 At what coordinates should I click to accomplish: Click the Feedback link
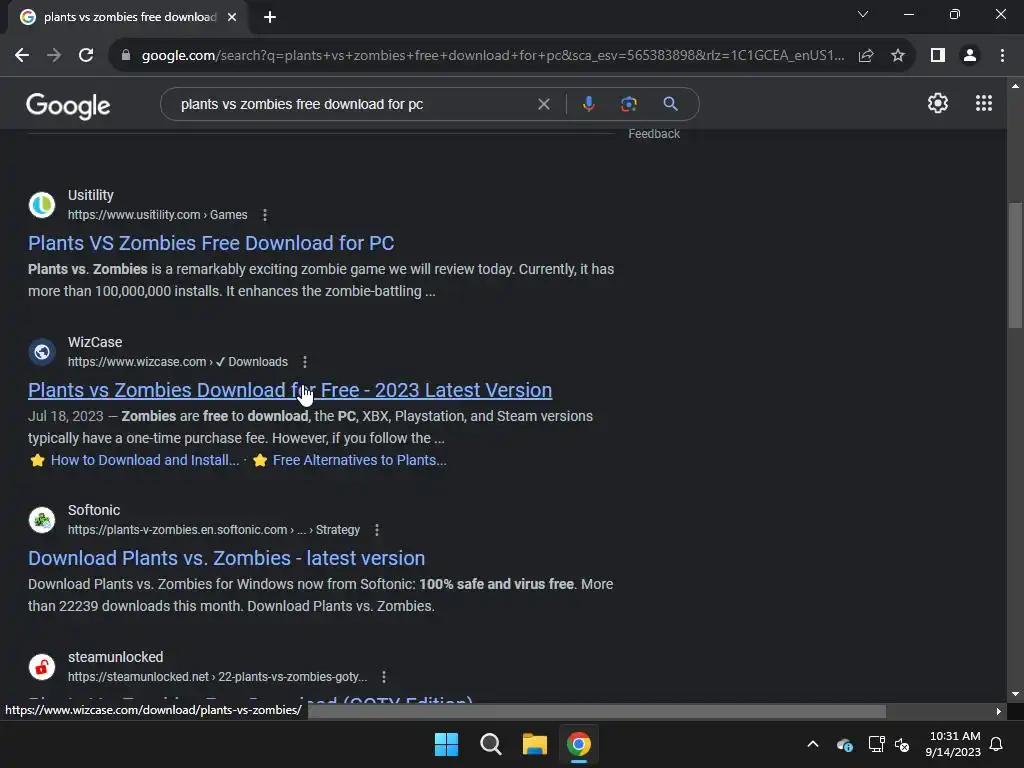(x=654, y=134)
